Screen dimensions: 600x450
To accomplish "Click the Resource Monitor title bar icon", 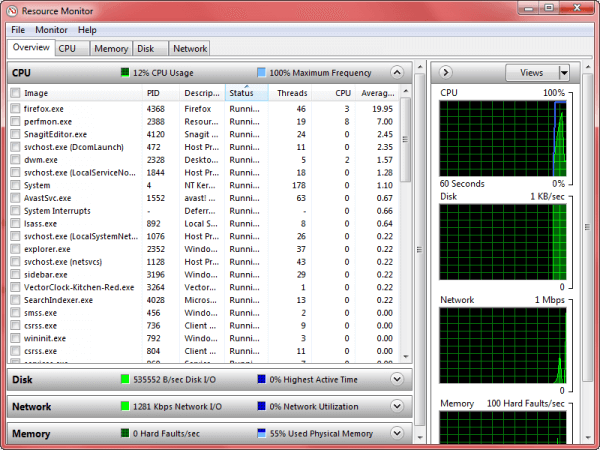I will (x=12, y=11).
